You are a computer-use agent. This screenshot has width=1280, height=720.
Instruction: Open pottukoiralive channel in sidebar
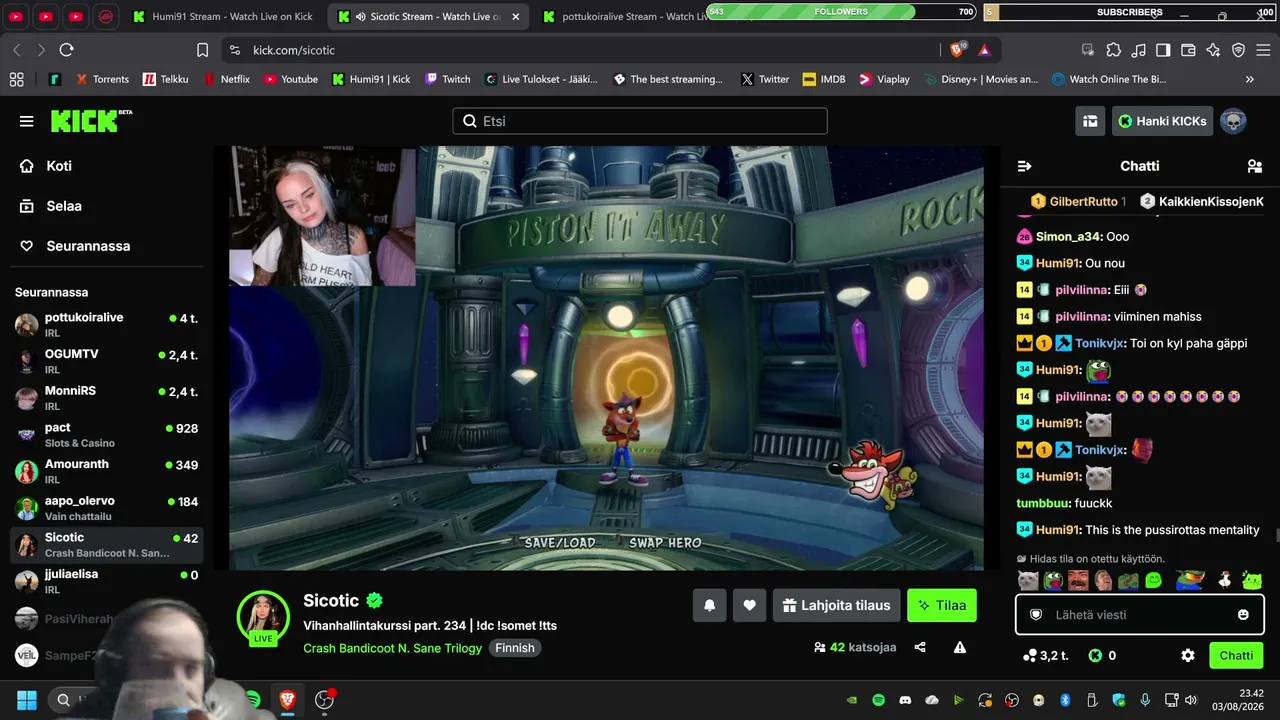(x=106, y=325)
